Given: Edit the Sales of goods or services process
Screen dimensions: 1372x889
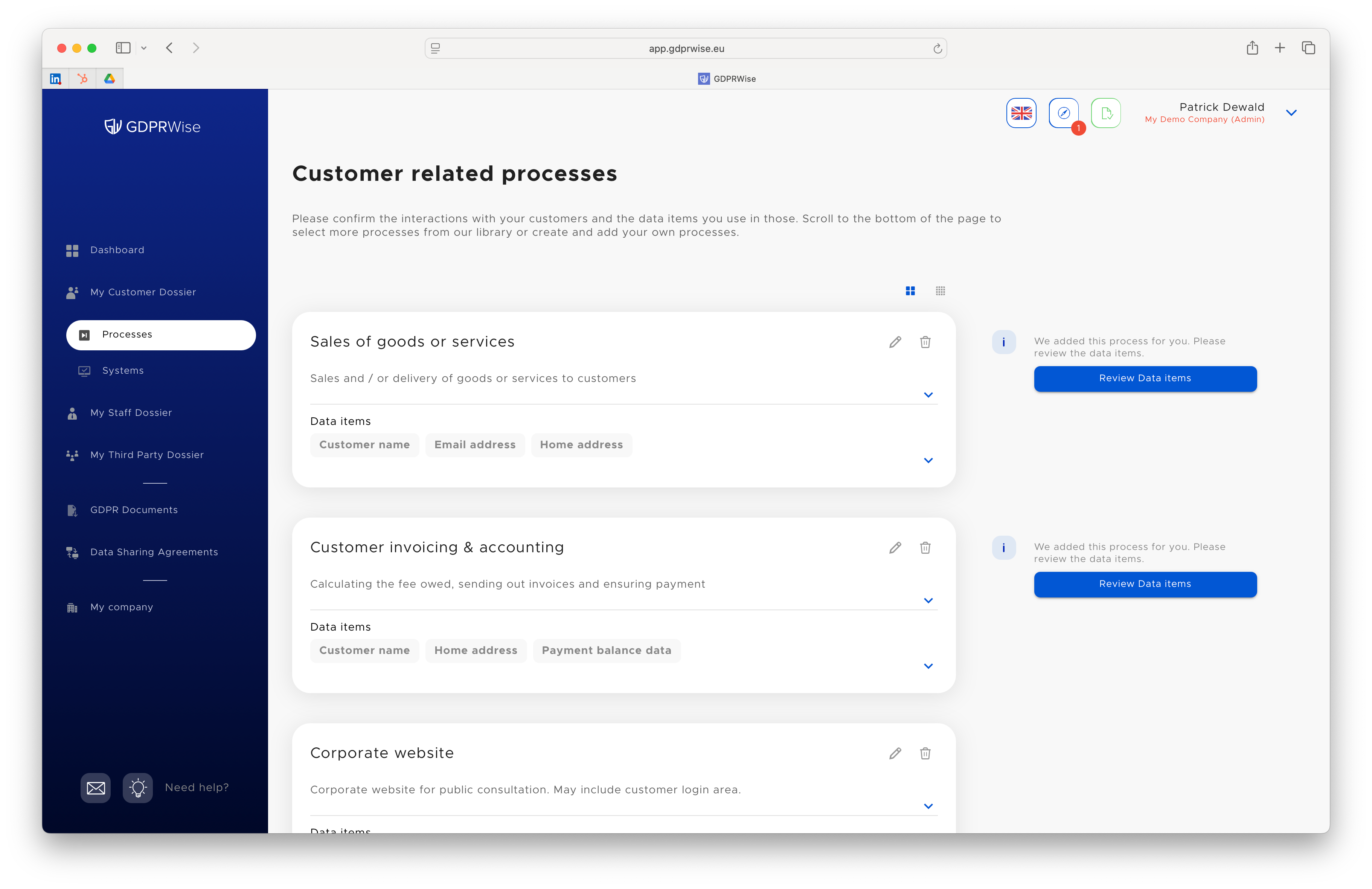Looking at the screenshot, I should coord(895,342).
